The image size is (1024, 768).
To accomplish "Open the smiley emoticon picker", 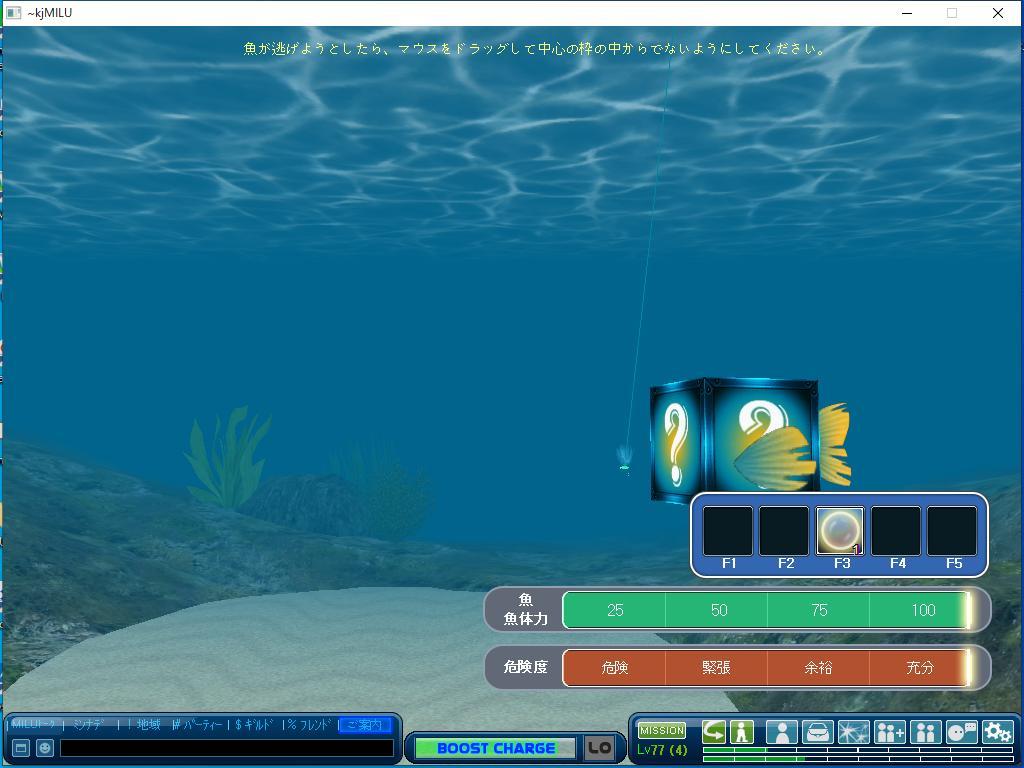I will [44, 748].
